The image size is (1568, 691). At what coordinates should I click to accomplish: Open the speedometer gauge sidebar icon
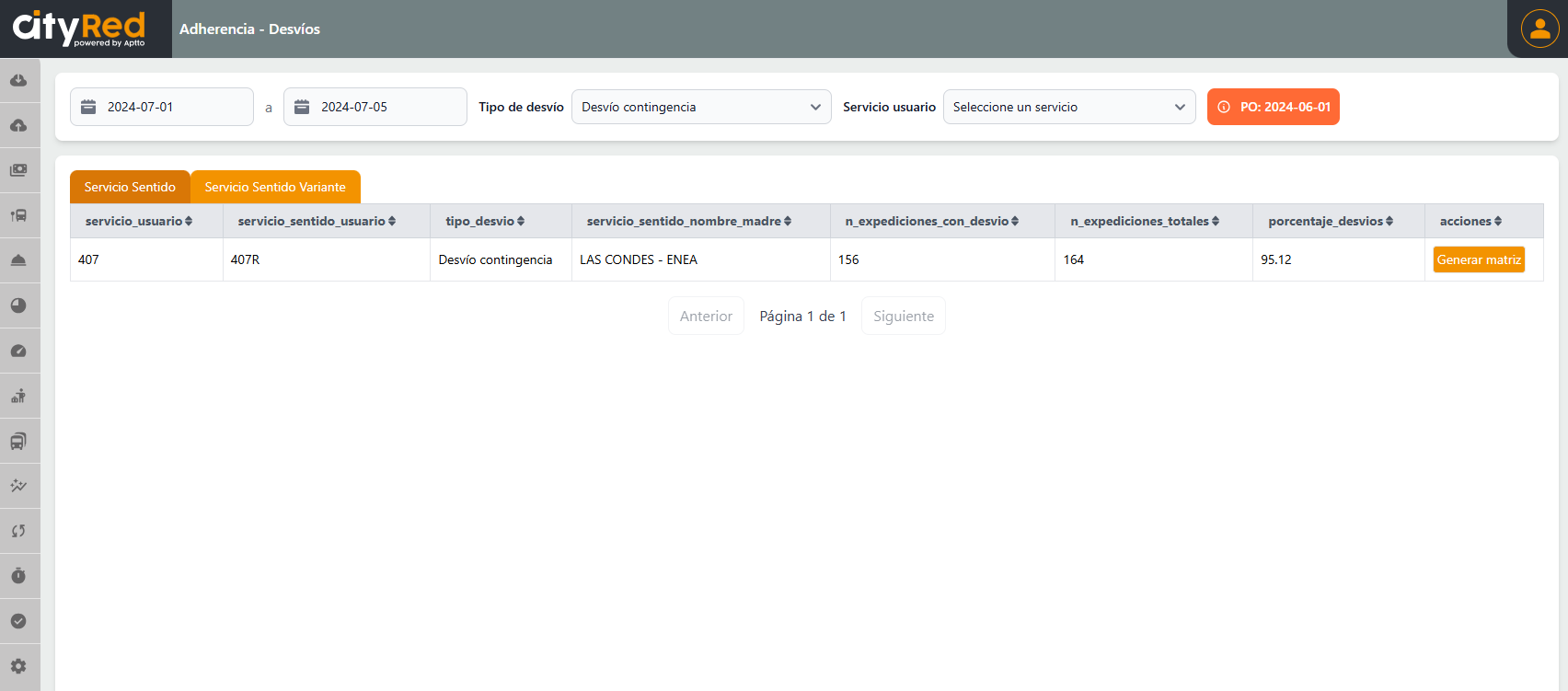pos(18,351)
